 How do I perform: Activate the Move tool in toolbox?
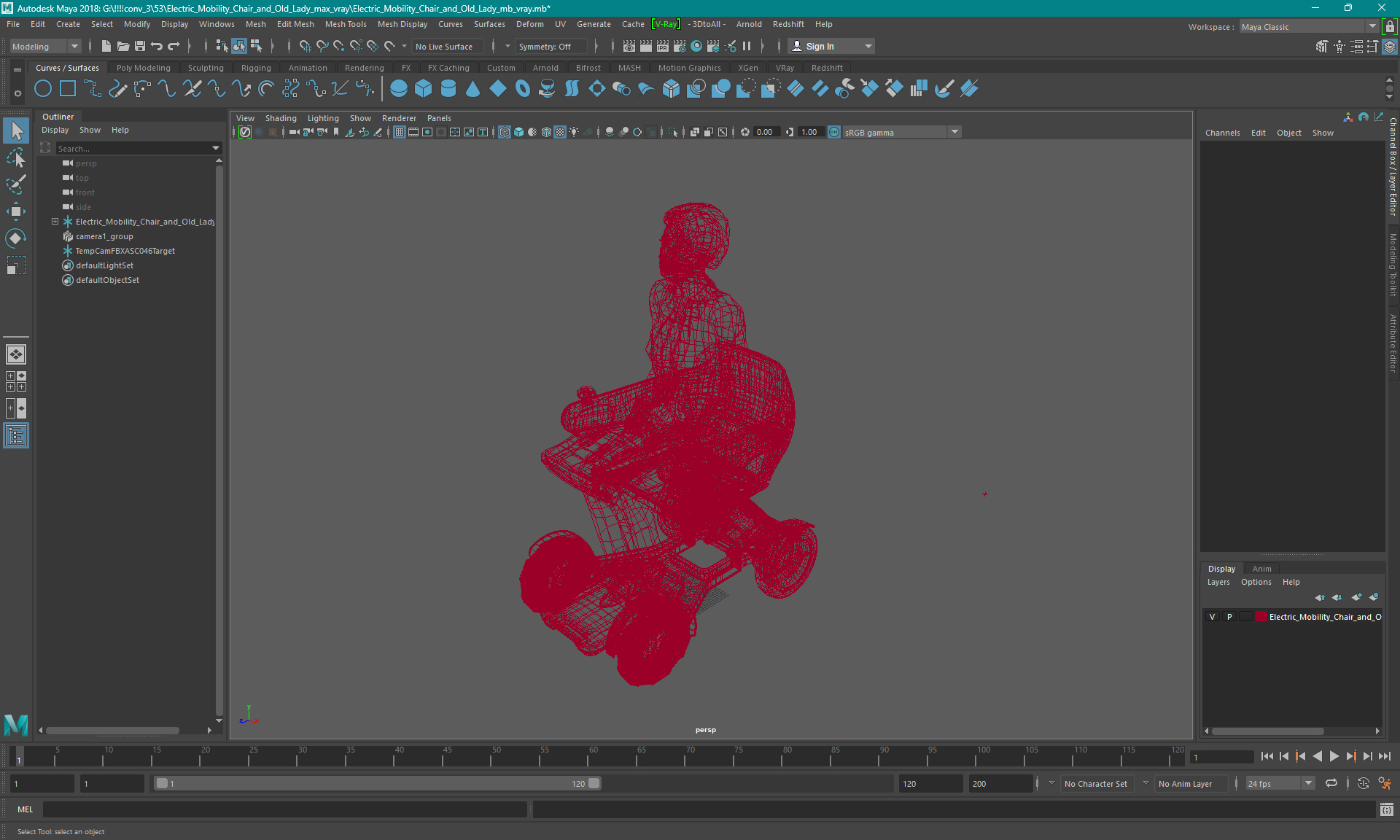(16, 211)
